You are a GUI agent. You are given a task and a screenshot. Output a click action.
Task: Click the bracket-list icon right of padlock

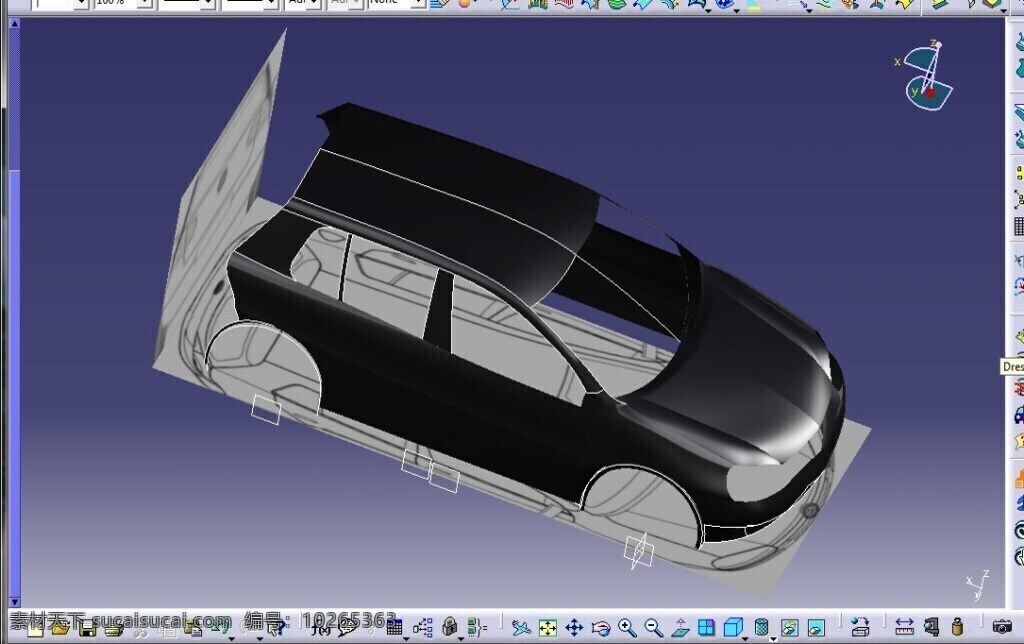477,628
